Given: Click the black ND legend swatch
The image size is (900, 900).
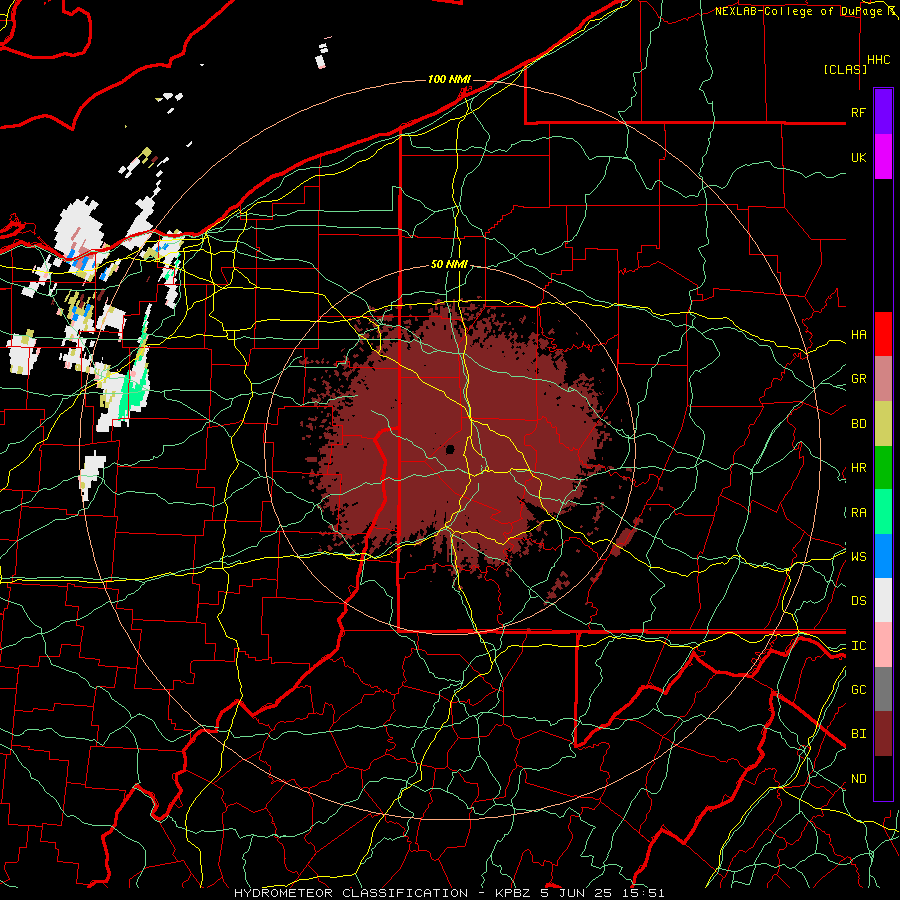Looking at the screenshot, I should [x=883, y=778].
